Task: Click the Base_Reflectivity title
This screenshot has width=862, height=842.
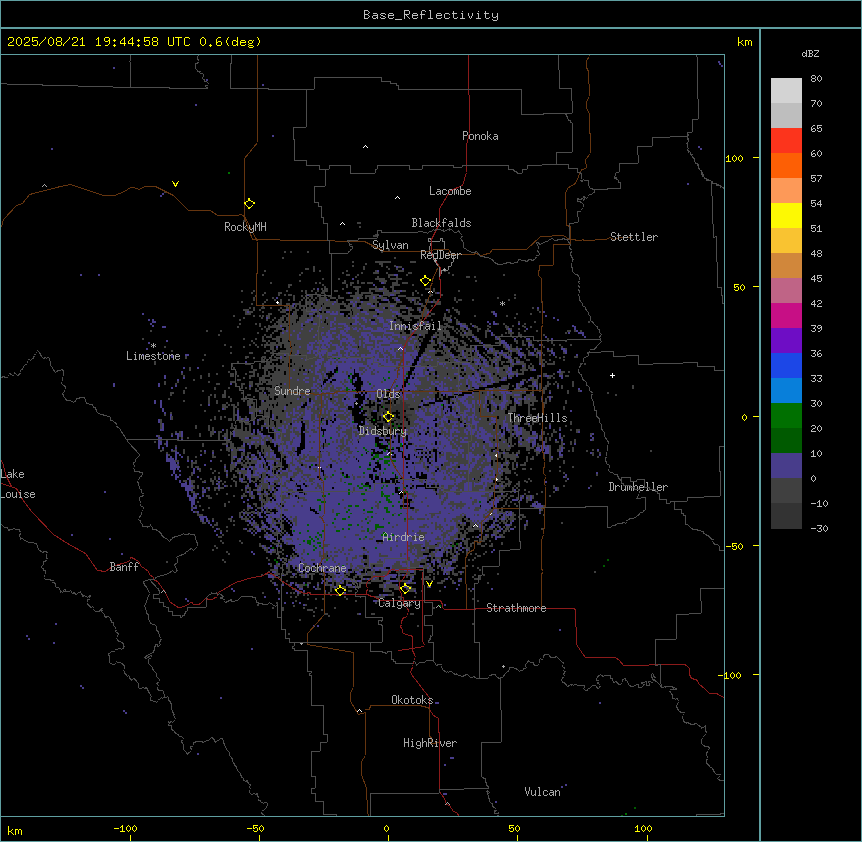Action: pos(431,15)
